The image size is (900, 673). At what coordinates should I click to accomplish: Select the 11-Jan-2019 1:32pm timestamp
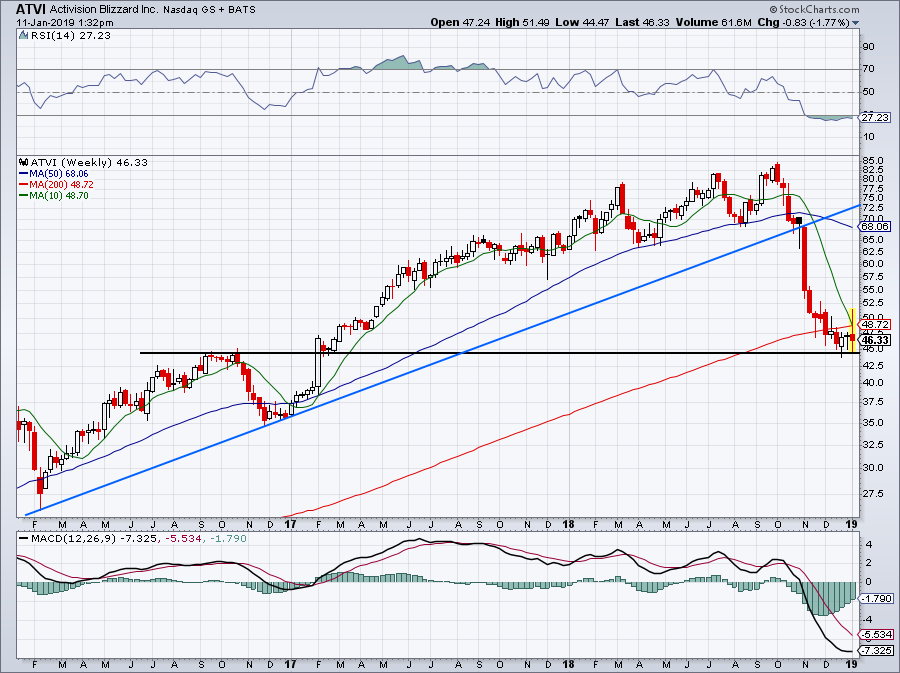64,23
